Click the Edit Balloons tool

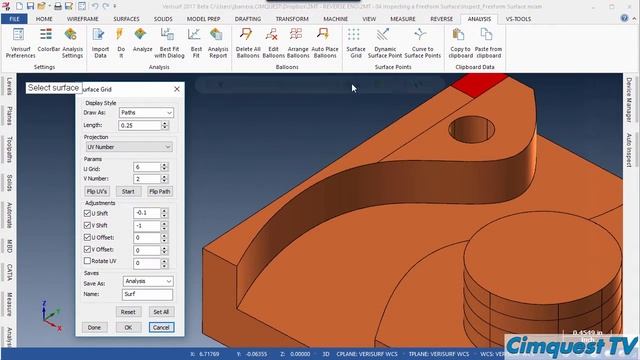tap(273, 43)
